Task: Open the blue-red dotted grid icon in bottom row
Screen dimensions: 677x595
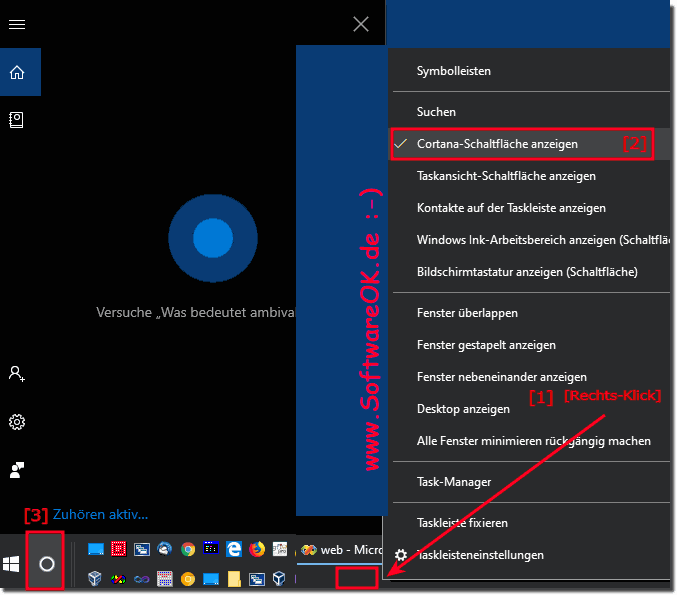Action: [x=165, y=579]
